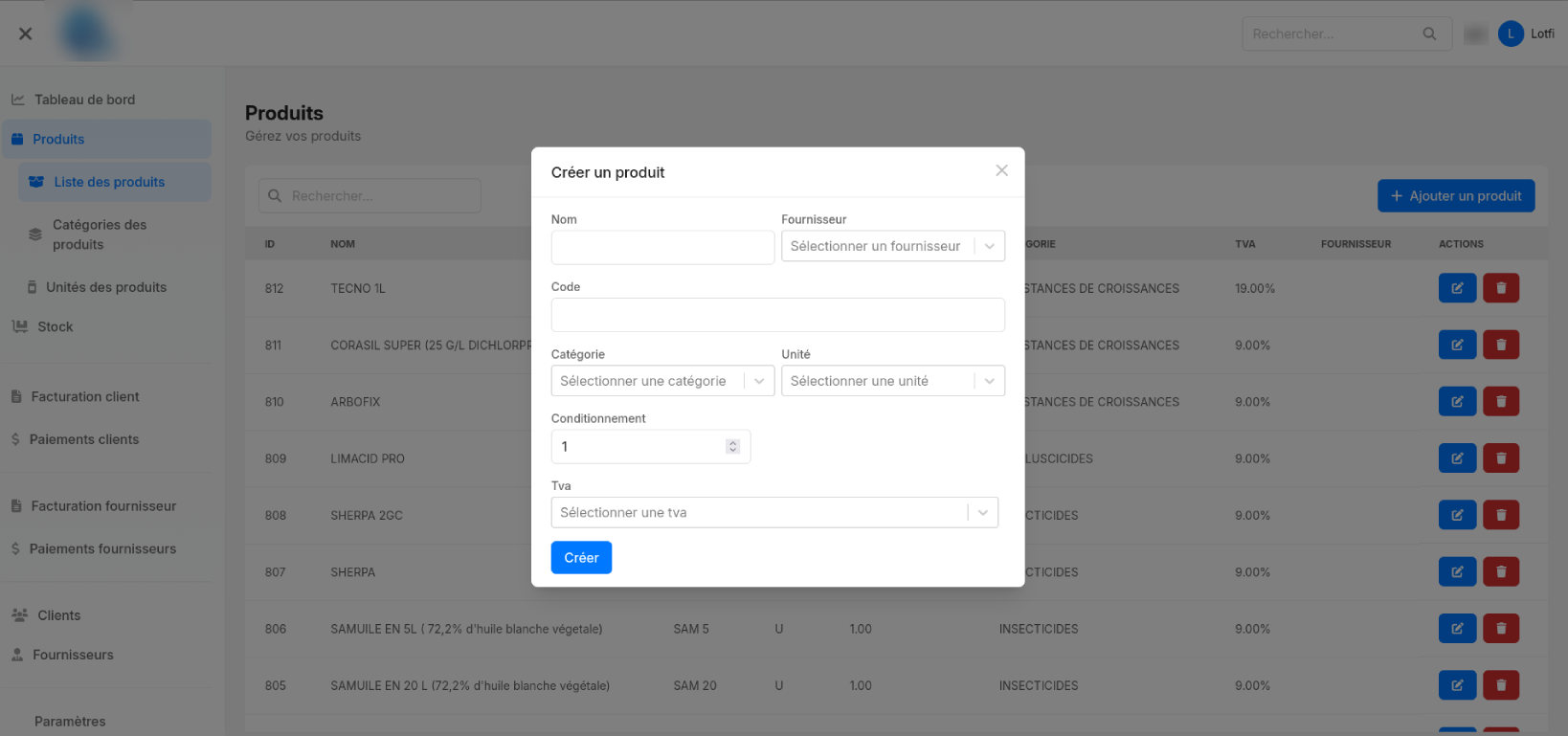Edit product 806 SAMUILE EN 5L
1568x736 pixels.
pos(1457,628)
